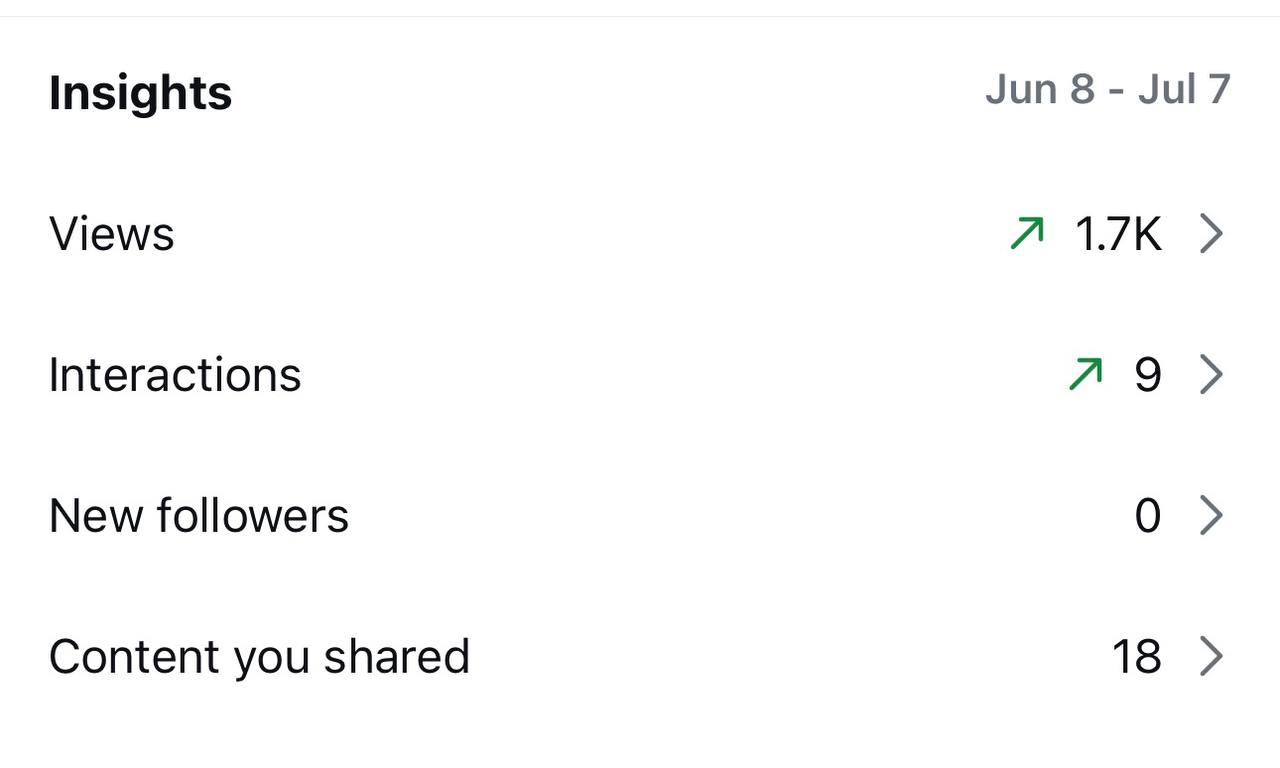Select the Interactions label
The image size is (1280, 768).
click(x=175, y=375)
